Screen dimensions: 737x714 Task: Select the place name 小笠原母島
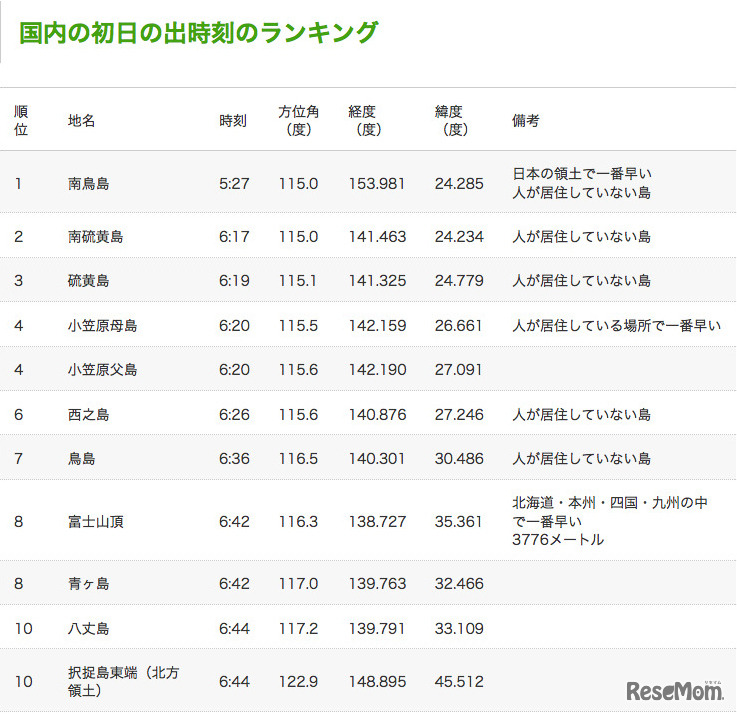click(102, 325)
